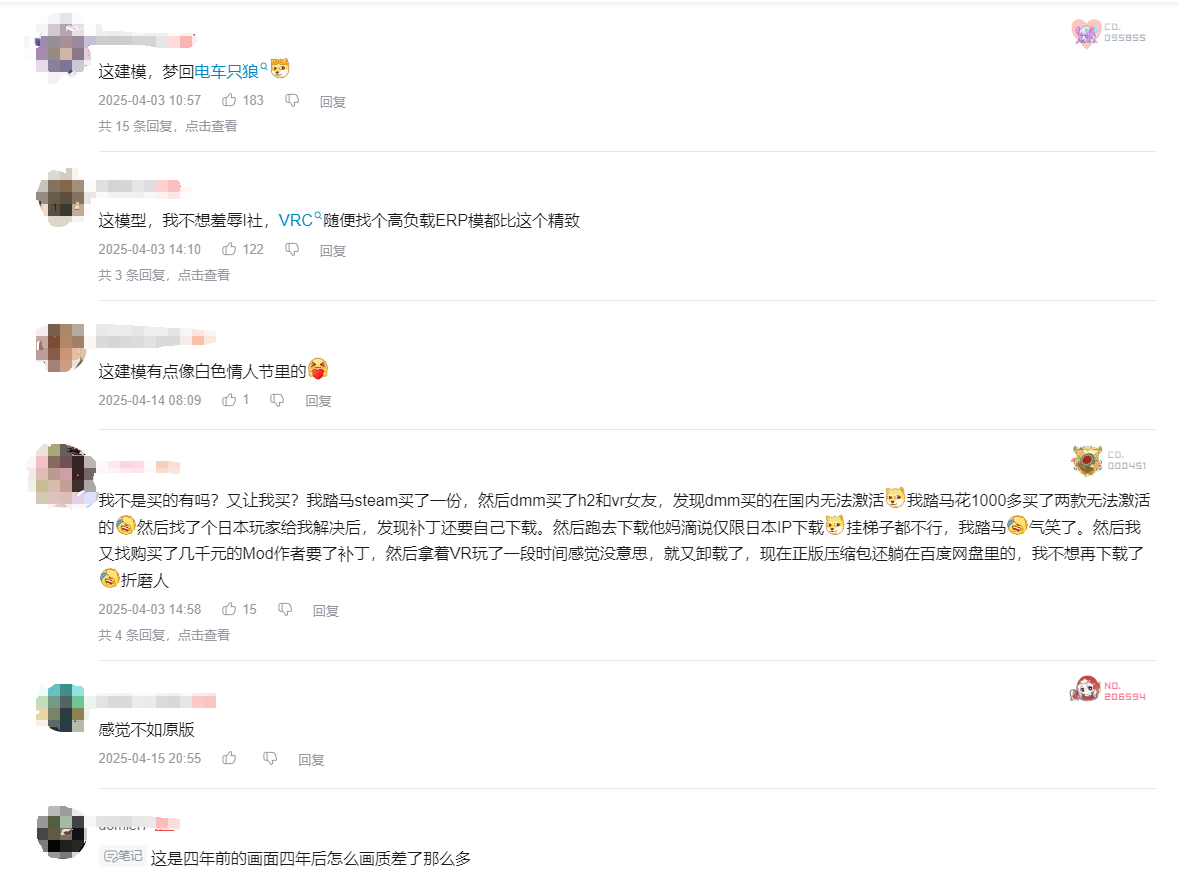Image resolution: width=1178 pixels, height=873 pixels.
Task: Reply to the 感觉不如原版 comment
Action: (311, 760)
